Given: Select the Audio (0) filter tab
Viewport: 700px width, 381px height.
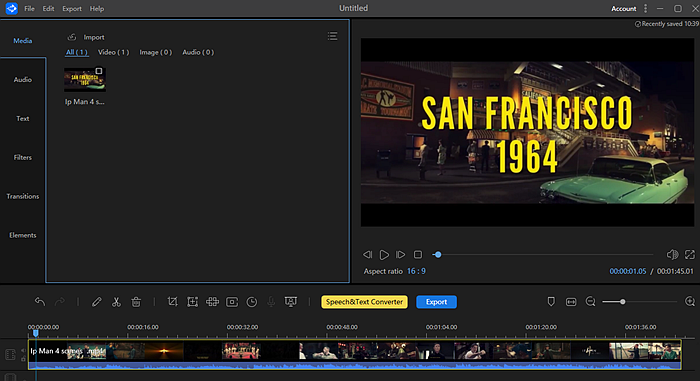Looking at the screenshot, I should [198, 52].
